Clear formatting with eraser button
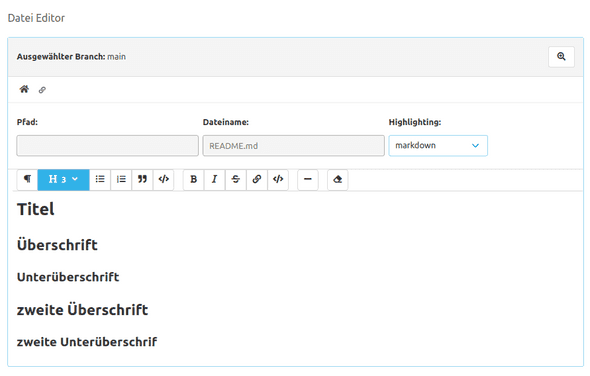590x376 pixels. [338, 180]
